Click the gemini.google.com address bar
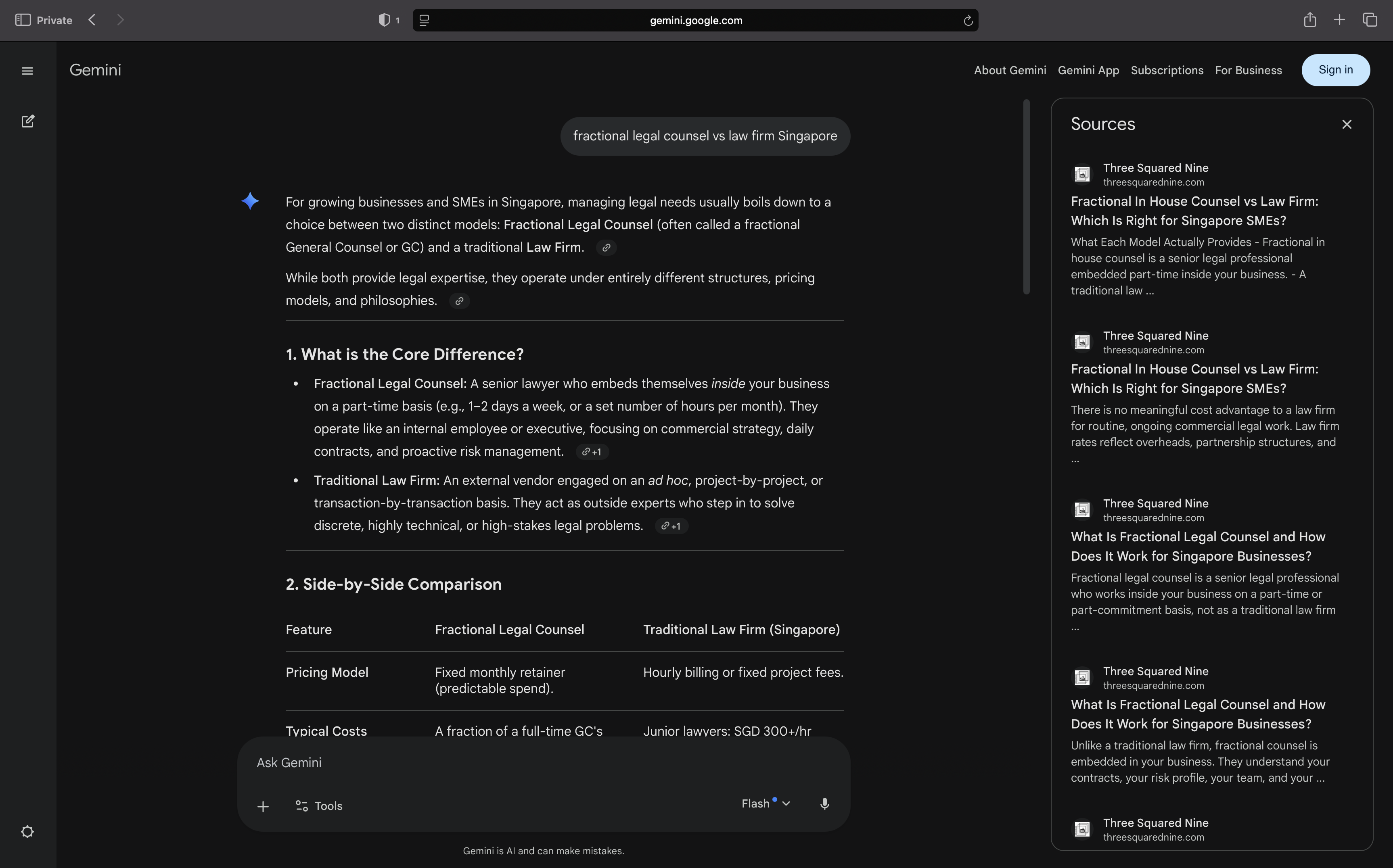 click(695, 20)
